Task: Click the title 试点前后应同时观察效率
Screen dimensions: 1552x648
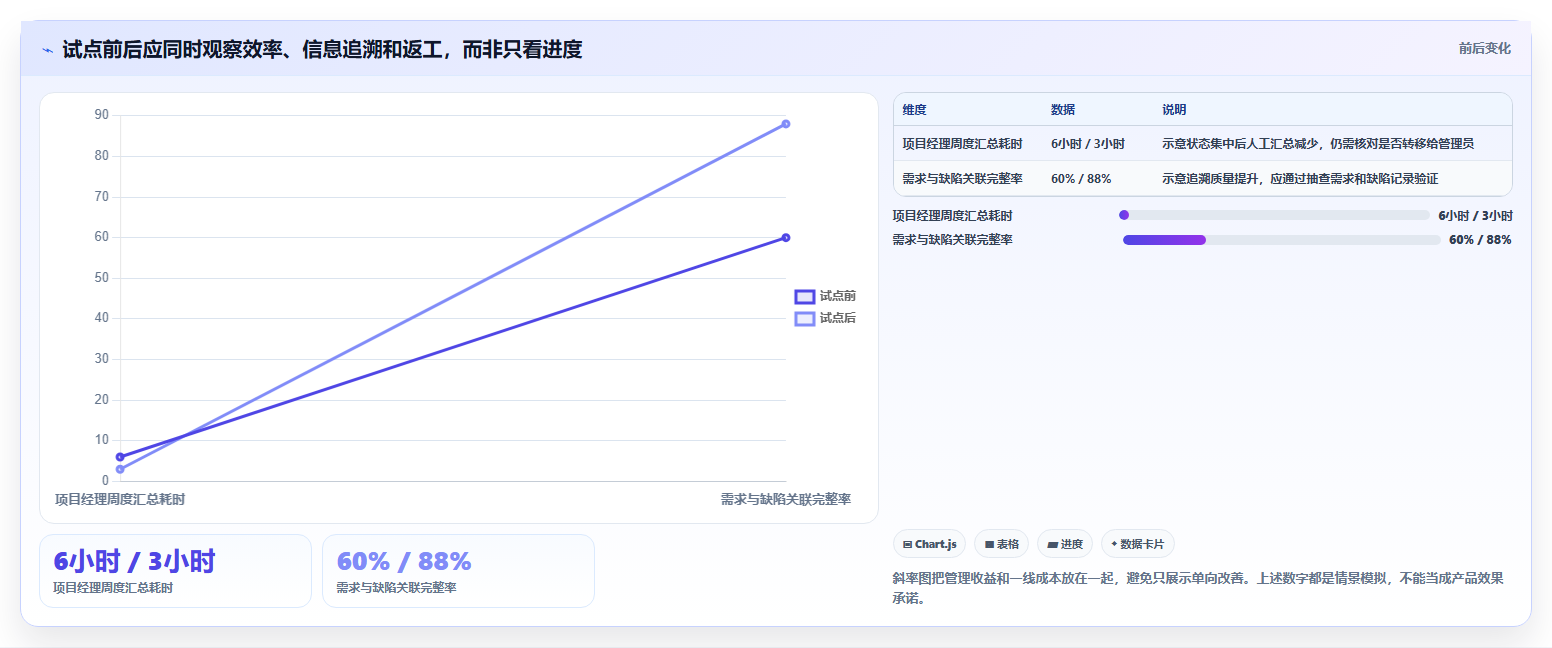Action: tap(322, 49)
